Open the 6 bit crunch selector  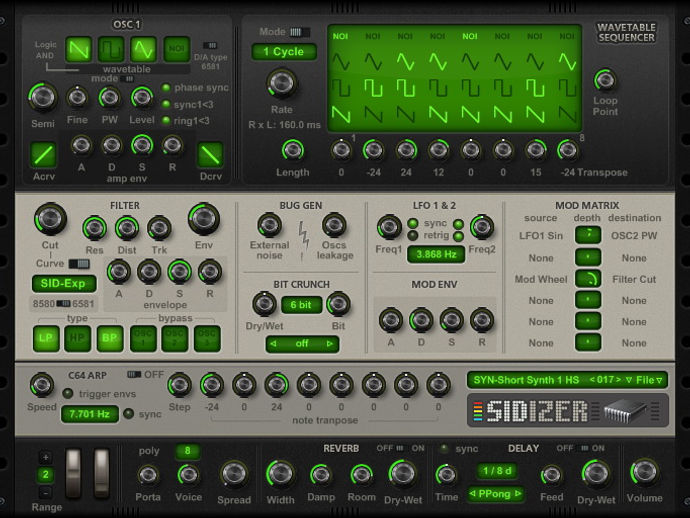301,305
